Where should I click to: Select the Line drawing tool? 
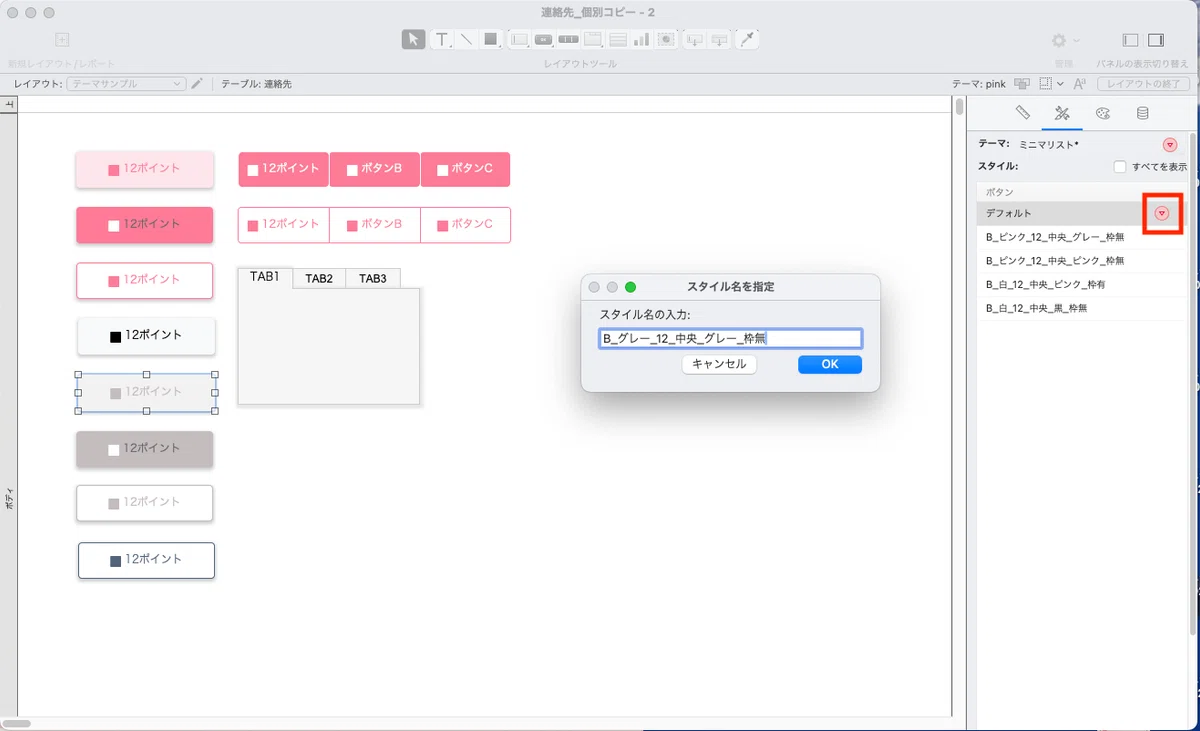point(466,40)
